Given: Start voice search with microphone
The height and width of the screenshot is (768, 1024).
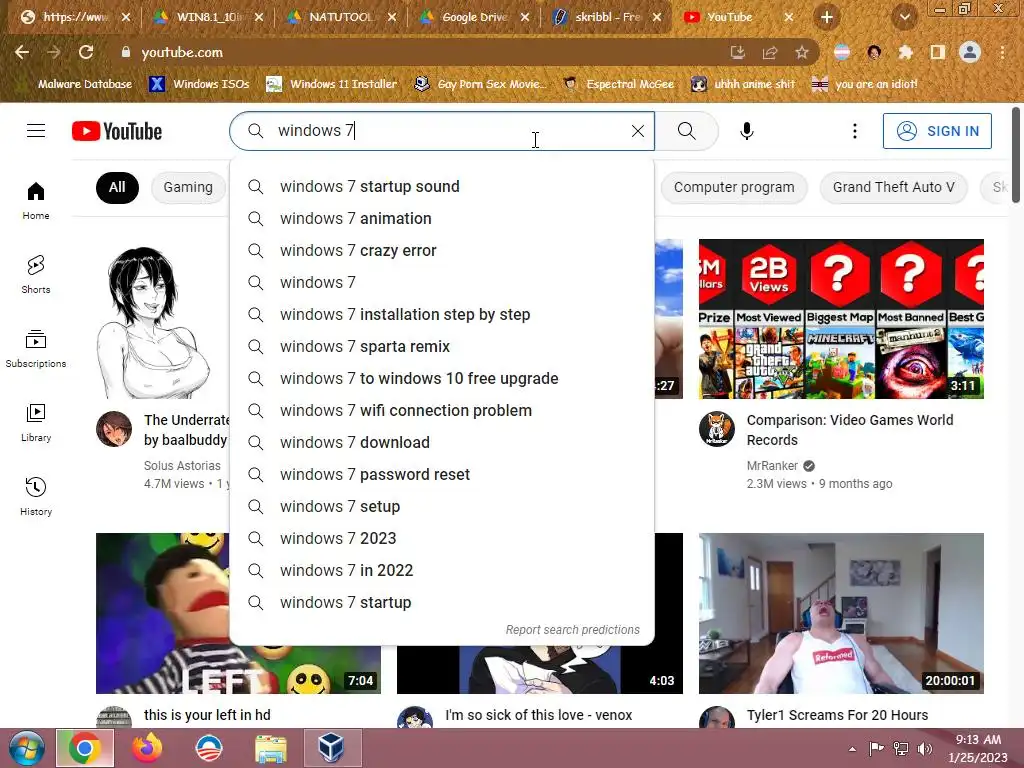Looking at the screenshot, I should pos(746,131).
